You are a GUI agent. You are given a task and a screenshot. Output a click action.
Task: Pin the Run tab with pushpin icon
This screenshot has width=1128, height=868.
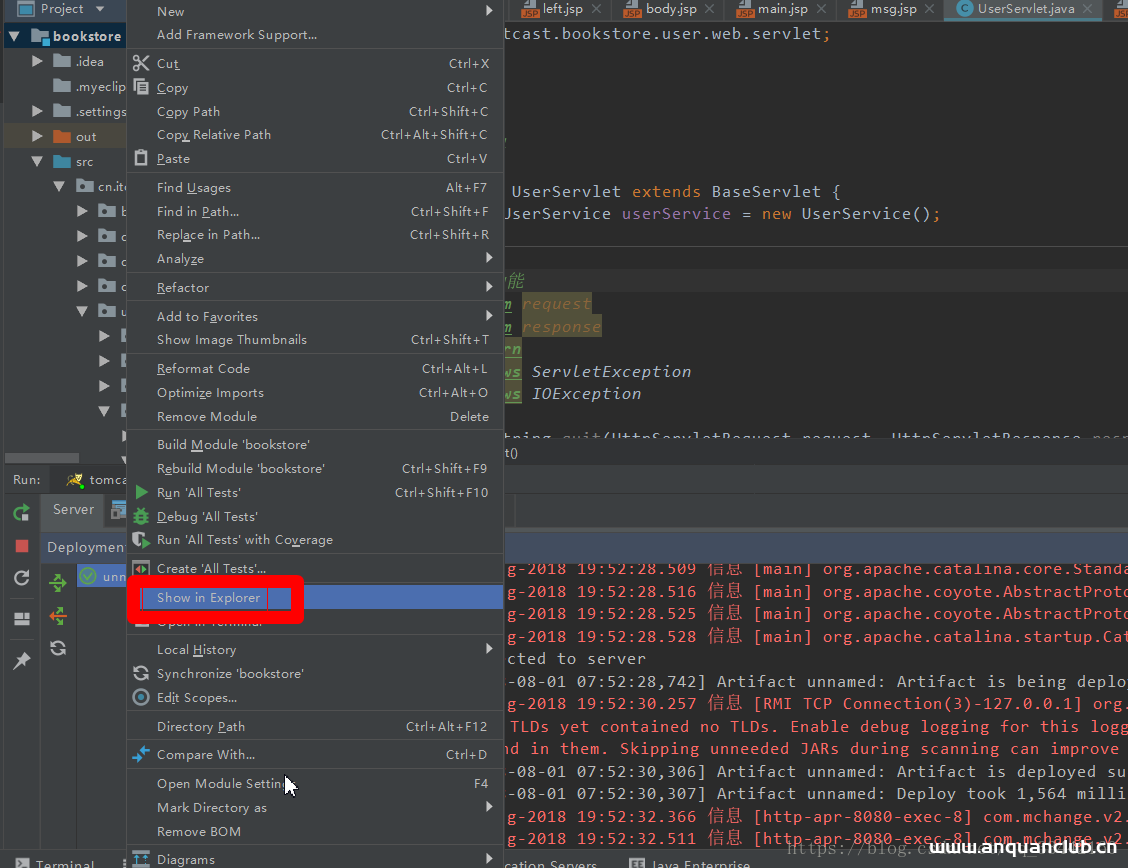coord(22,660)
